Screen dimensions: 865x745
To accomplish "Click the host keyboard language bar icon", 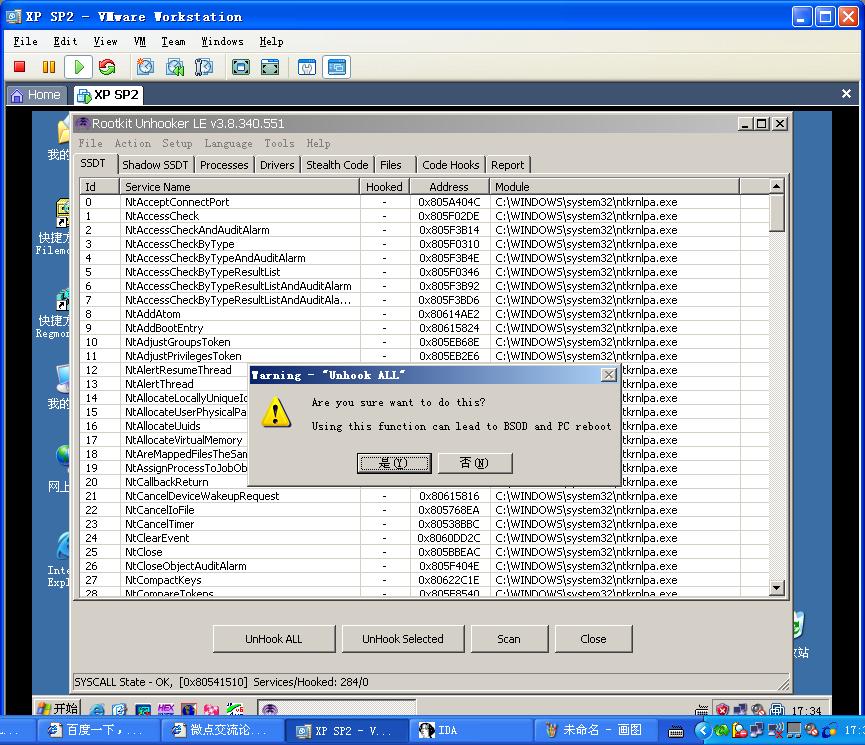I will click(676, 731).
